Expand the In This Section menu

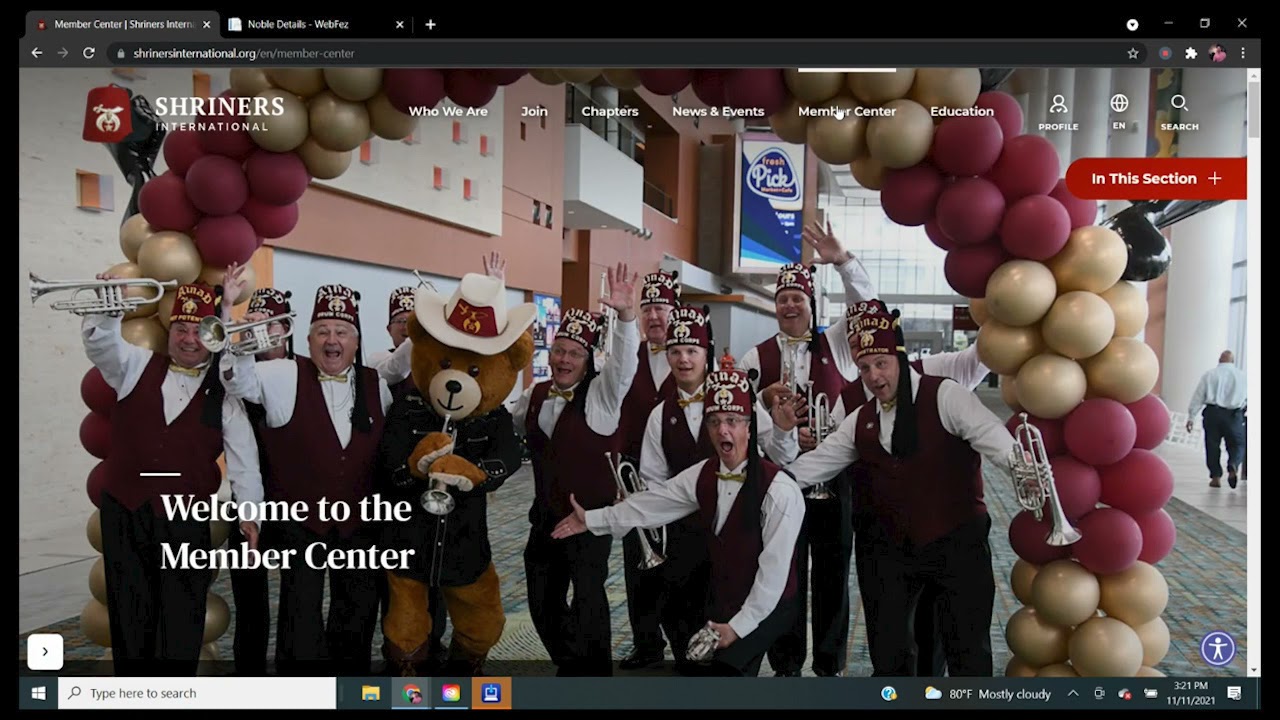click(x=1156, y=179)
